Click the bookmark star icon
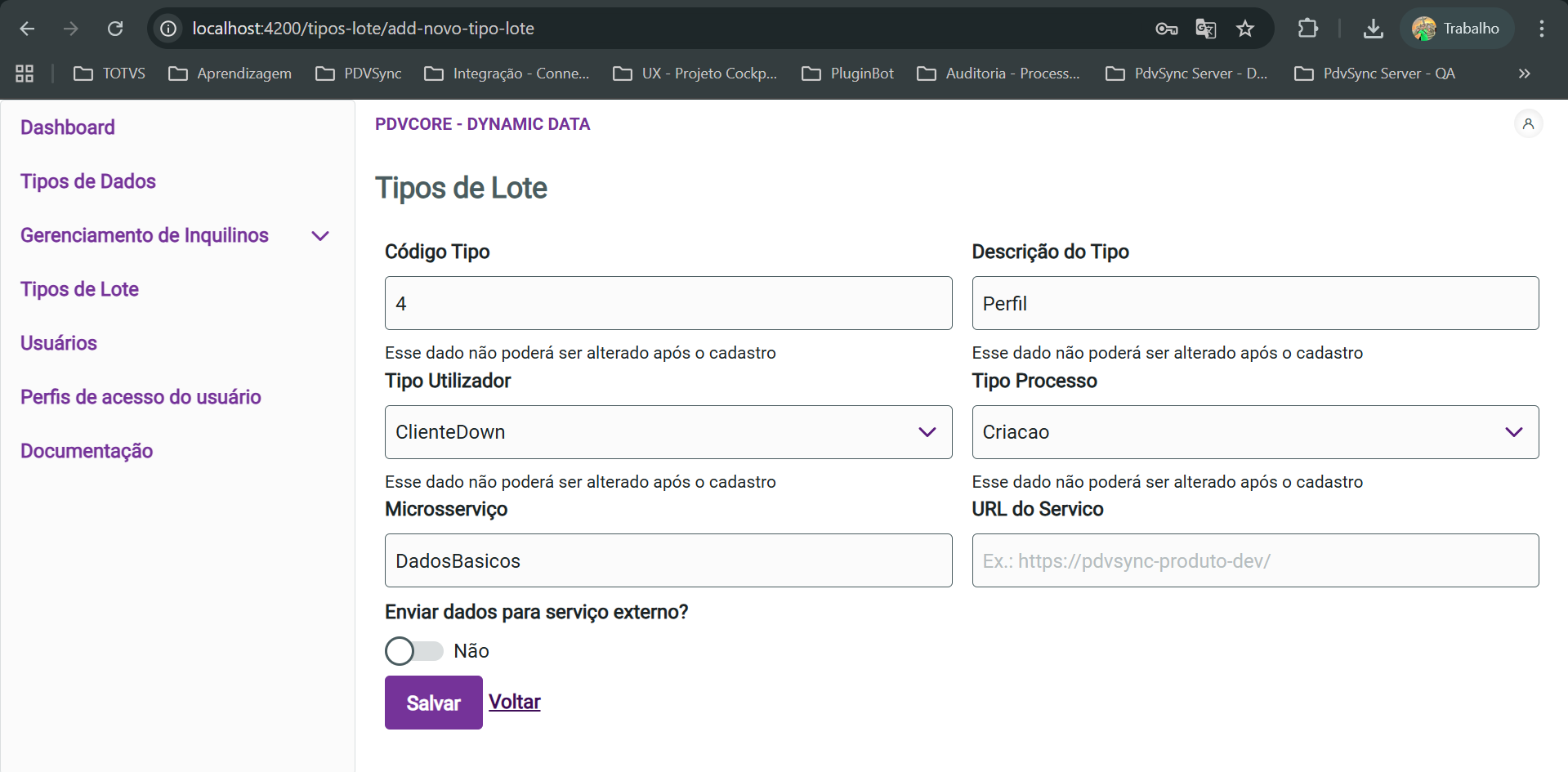 1244,29
